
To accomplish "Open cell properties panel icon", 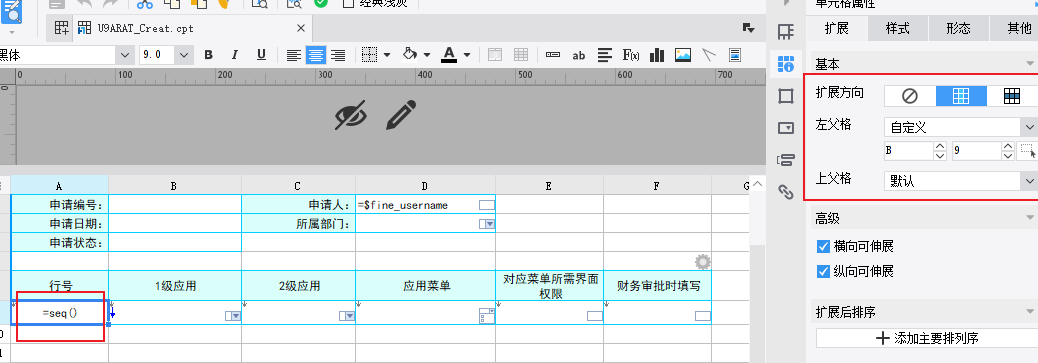I will 786,64.
